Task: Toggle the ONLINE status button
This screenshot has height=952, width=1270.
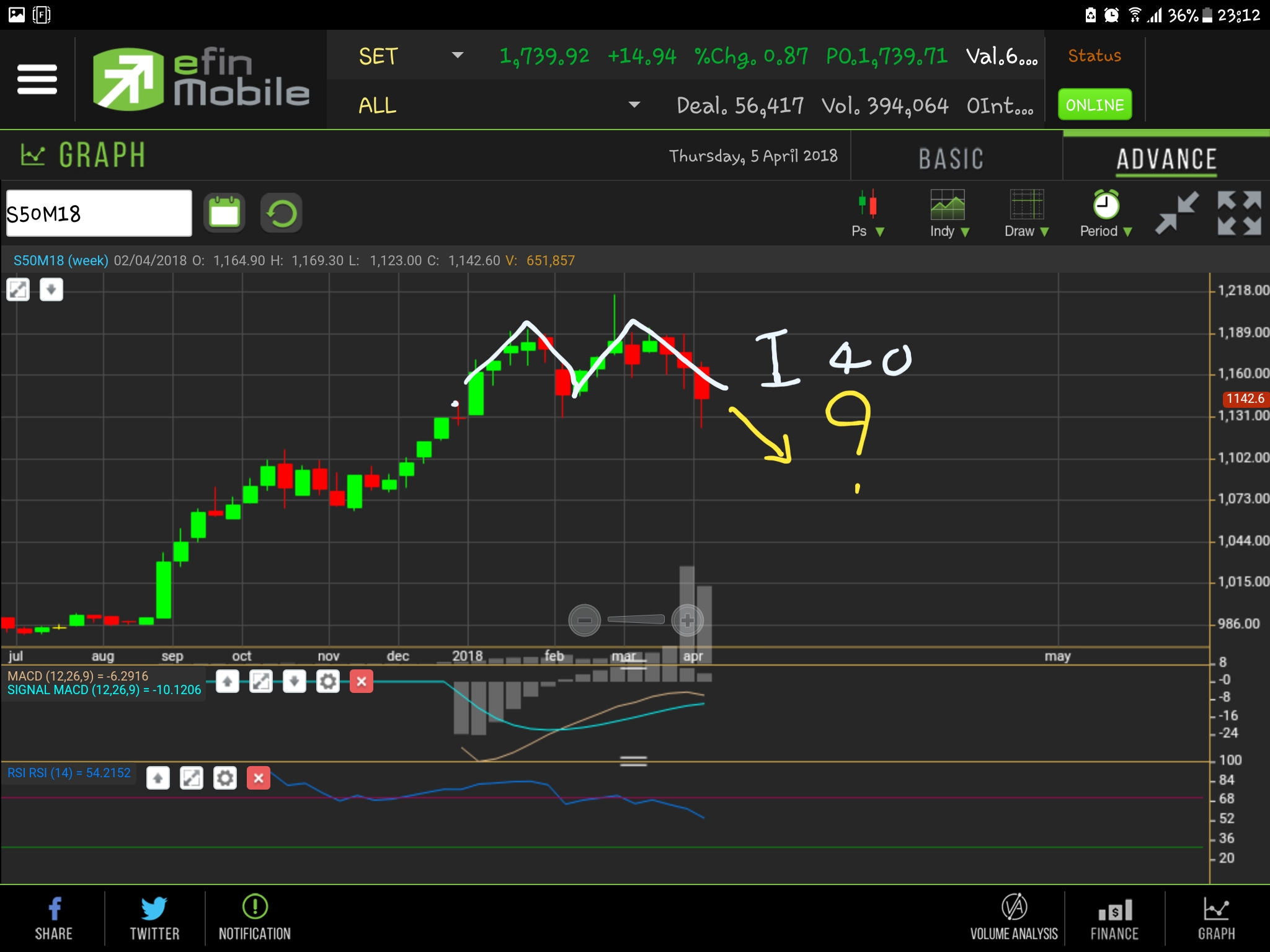Action: click(1095, 105)
